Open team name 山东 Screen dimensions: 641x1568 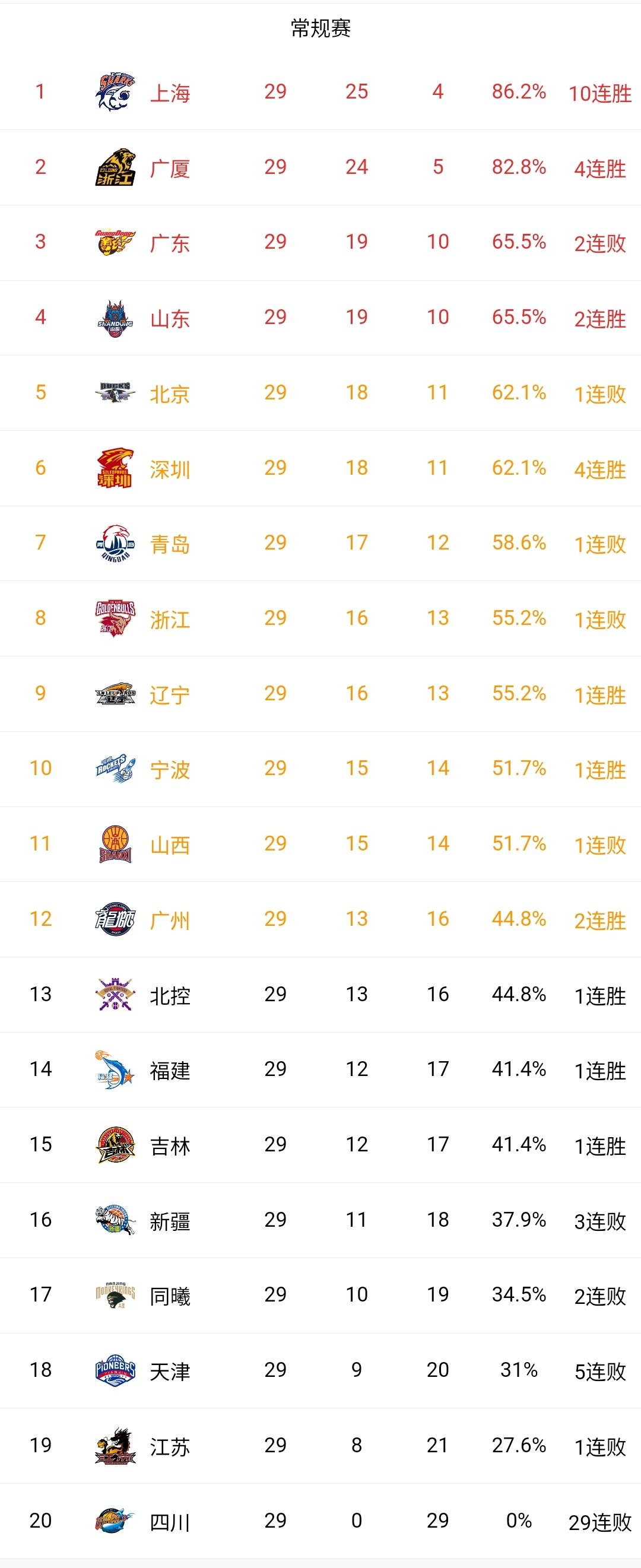(x=170, y=318)
